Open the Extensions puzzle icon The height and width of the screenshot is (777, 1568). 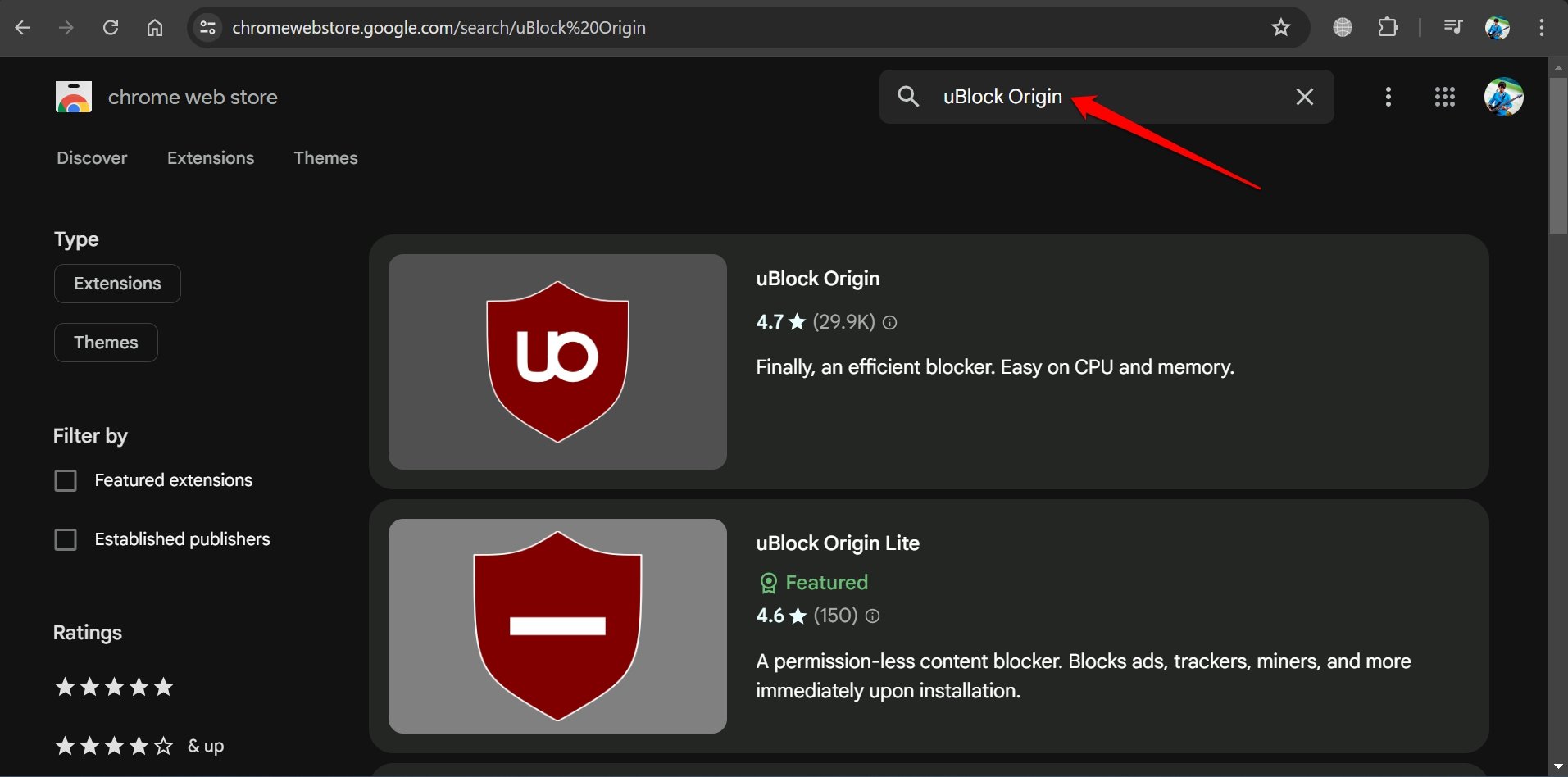click(1388, 28)
